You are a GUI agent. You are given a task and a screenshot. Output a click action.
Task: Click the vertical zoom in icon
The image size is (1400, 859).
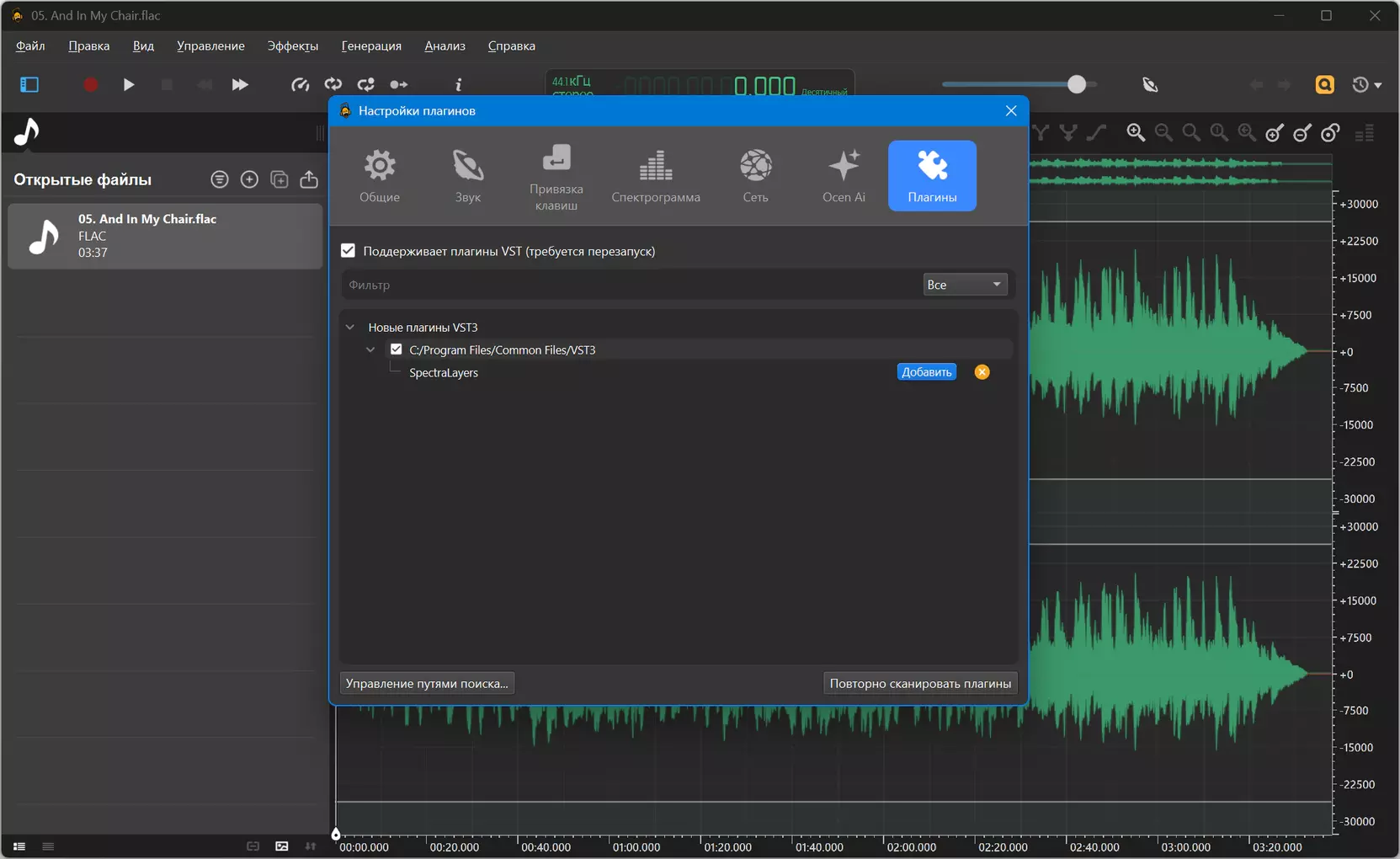(x=1275, y=132)
